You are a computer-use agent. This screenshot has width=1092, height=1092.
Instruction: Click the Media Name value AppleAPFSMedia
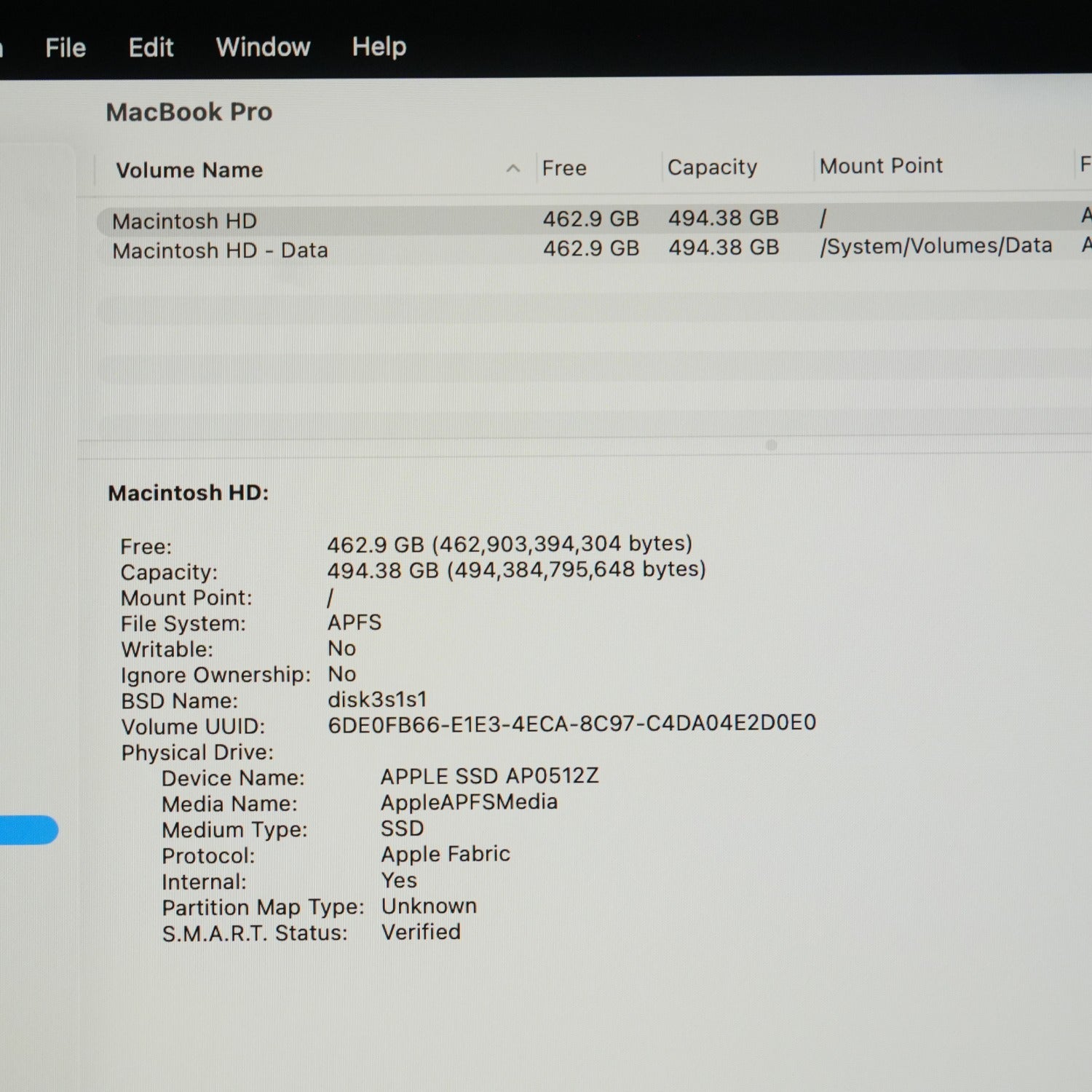(470, 802)
